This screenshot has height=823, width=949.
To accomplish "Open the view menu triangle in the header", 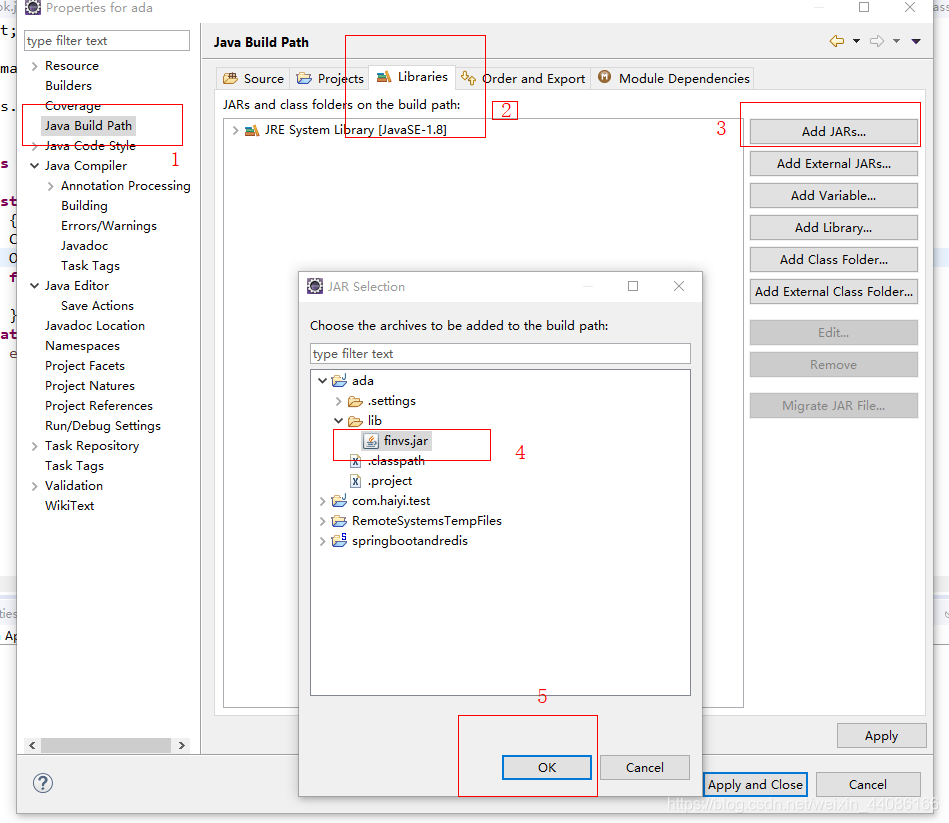I will coord(915,41).
